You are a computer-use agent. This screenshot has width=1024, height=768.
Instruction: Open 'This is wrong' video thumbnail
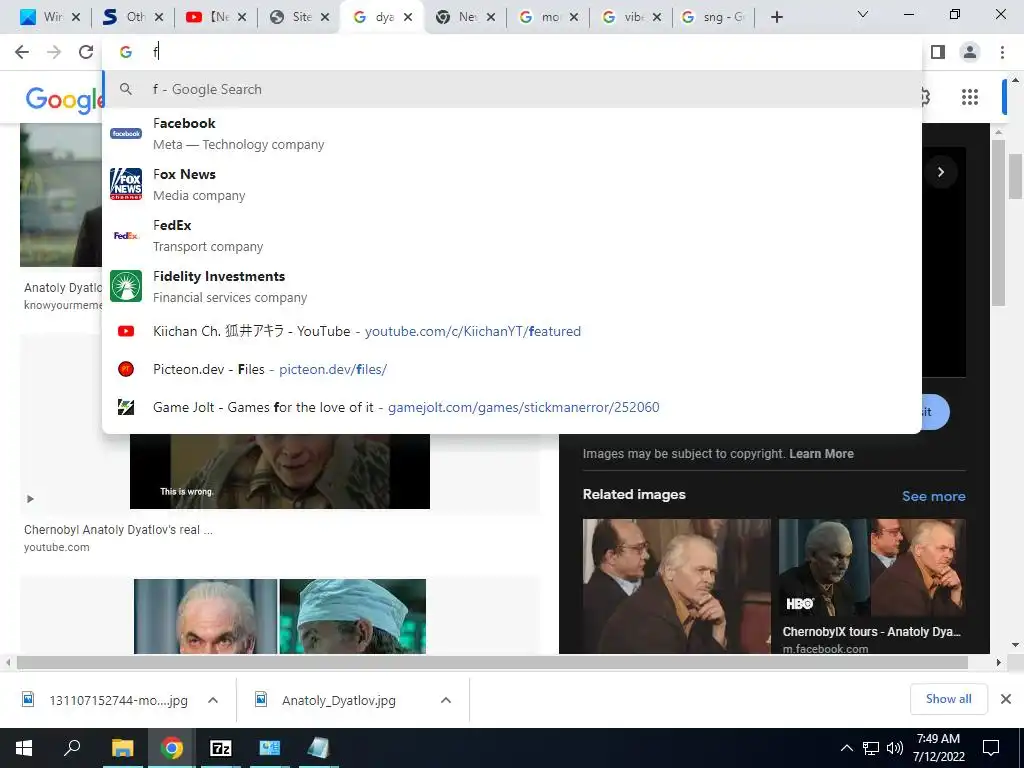[280, 471]
